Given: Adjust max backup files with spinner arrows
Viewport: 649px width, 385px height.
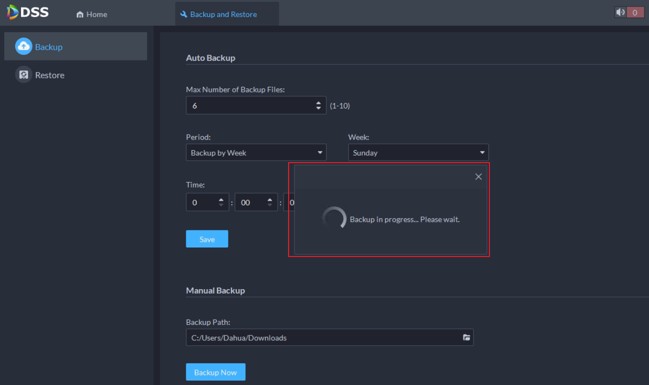Looking at the screenshot, I should (318, 106).
